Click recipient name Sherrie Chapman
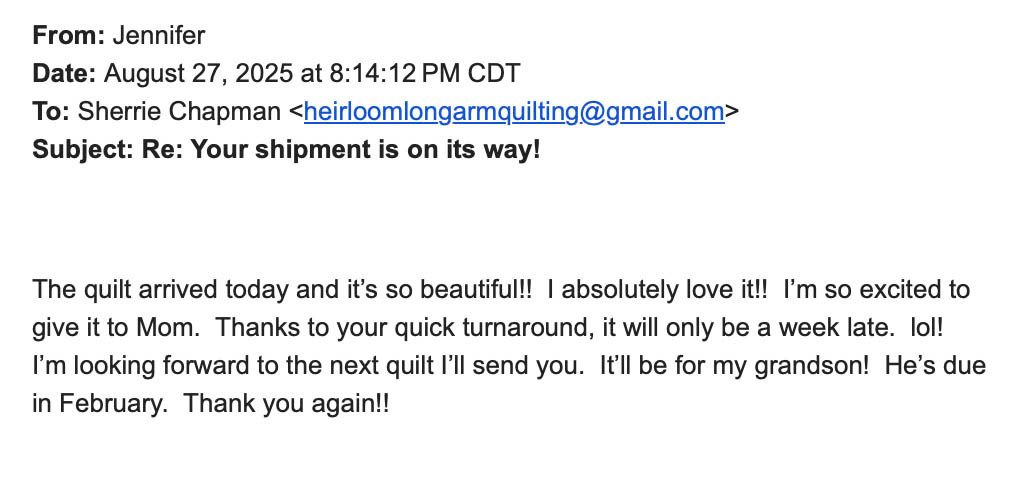Image resolution: width=1034 pixels, height=480 pixels. click(x=179, y=112)
